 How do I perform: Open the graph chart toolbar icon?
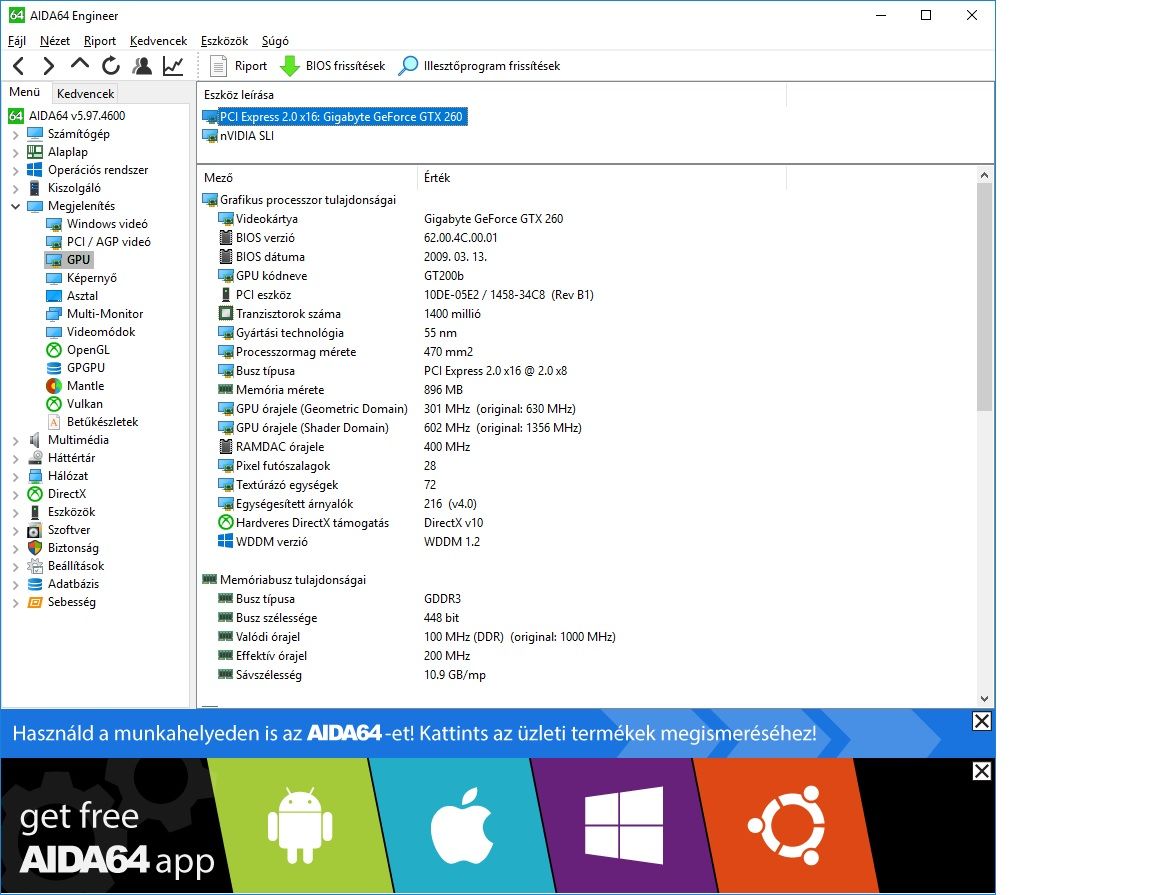tap(173, 66)
